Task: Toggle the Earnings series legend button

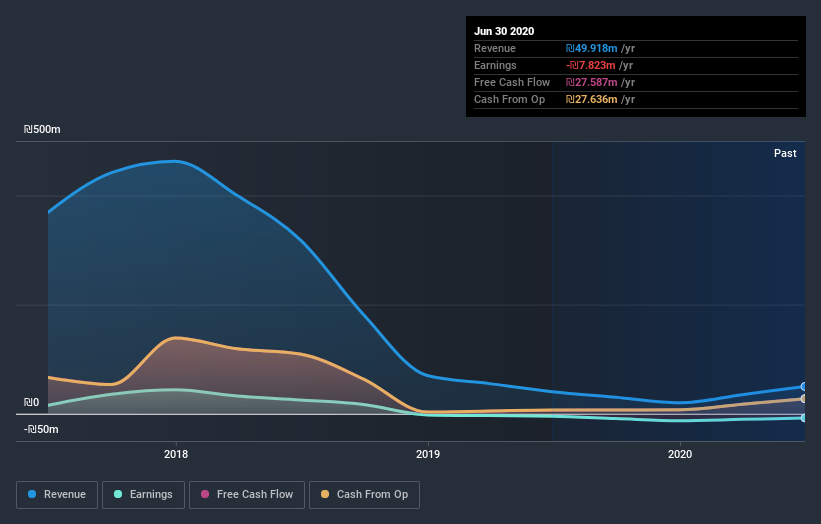Action: [x=143, y=495]
